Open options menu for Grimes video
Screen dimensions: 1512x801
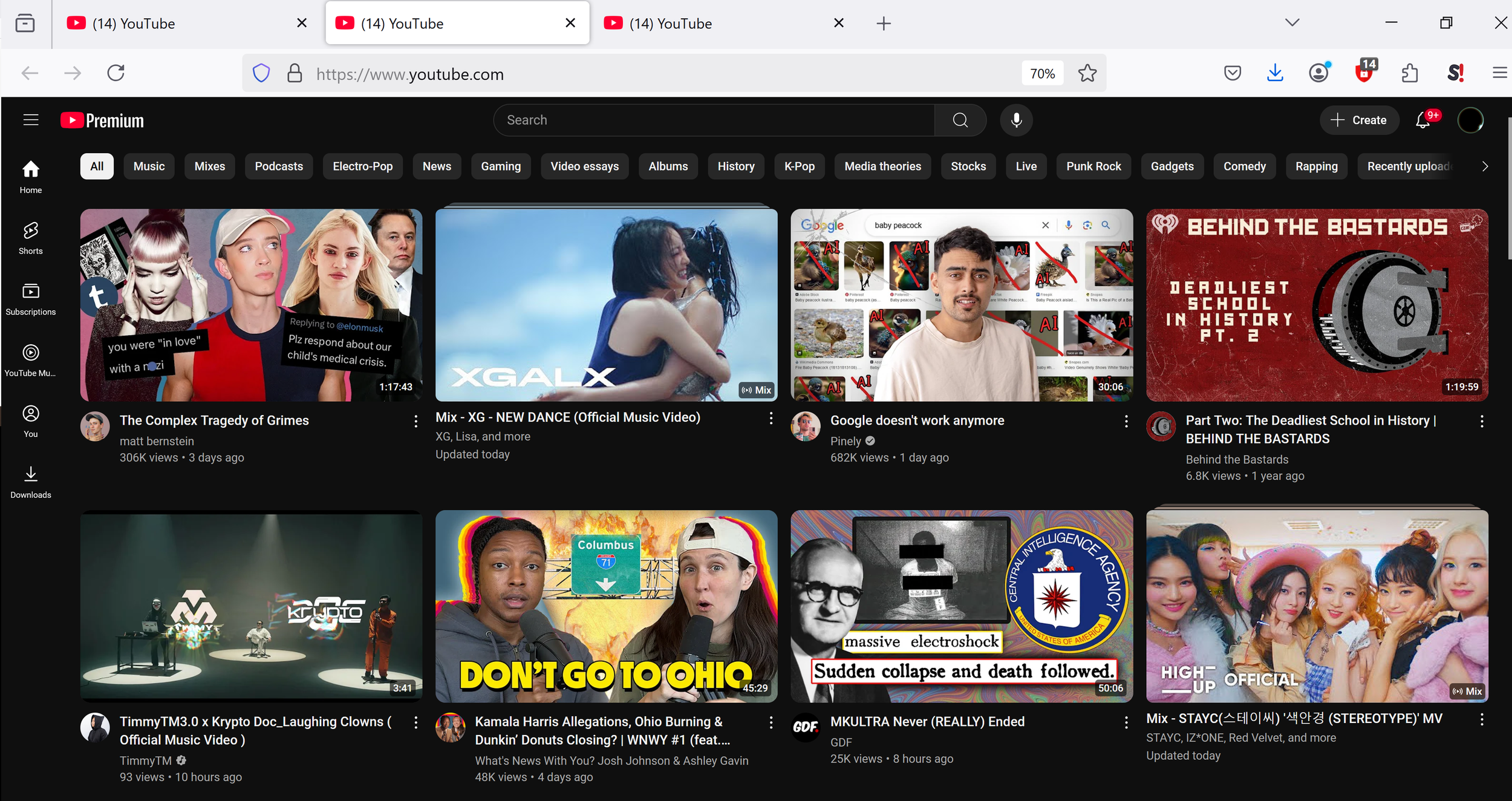[x=415, y=421]
